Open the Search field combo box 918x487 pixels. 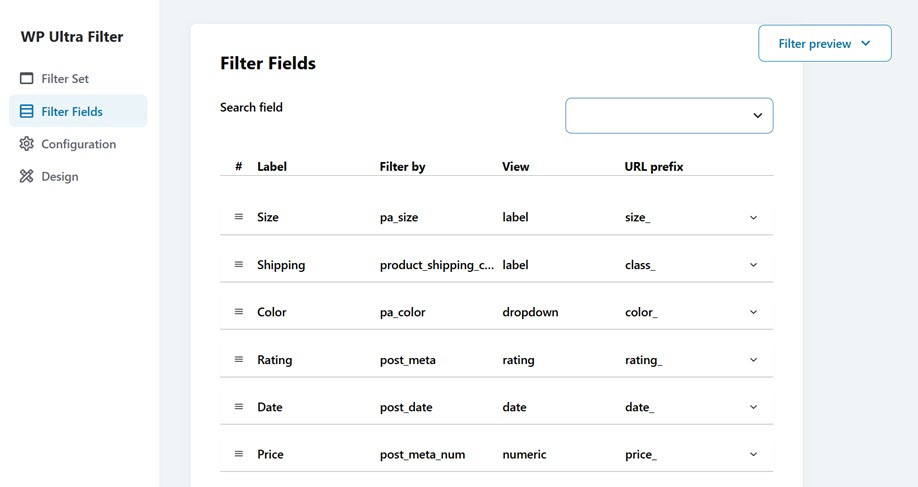click(669, 116)
